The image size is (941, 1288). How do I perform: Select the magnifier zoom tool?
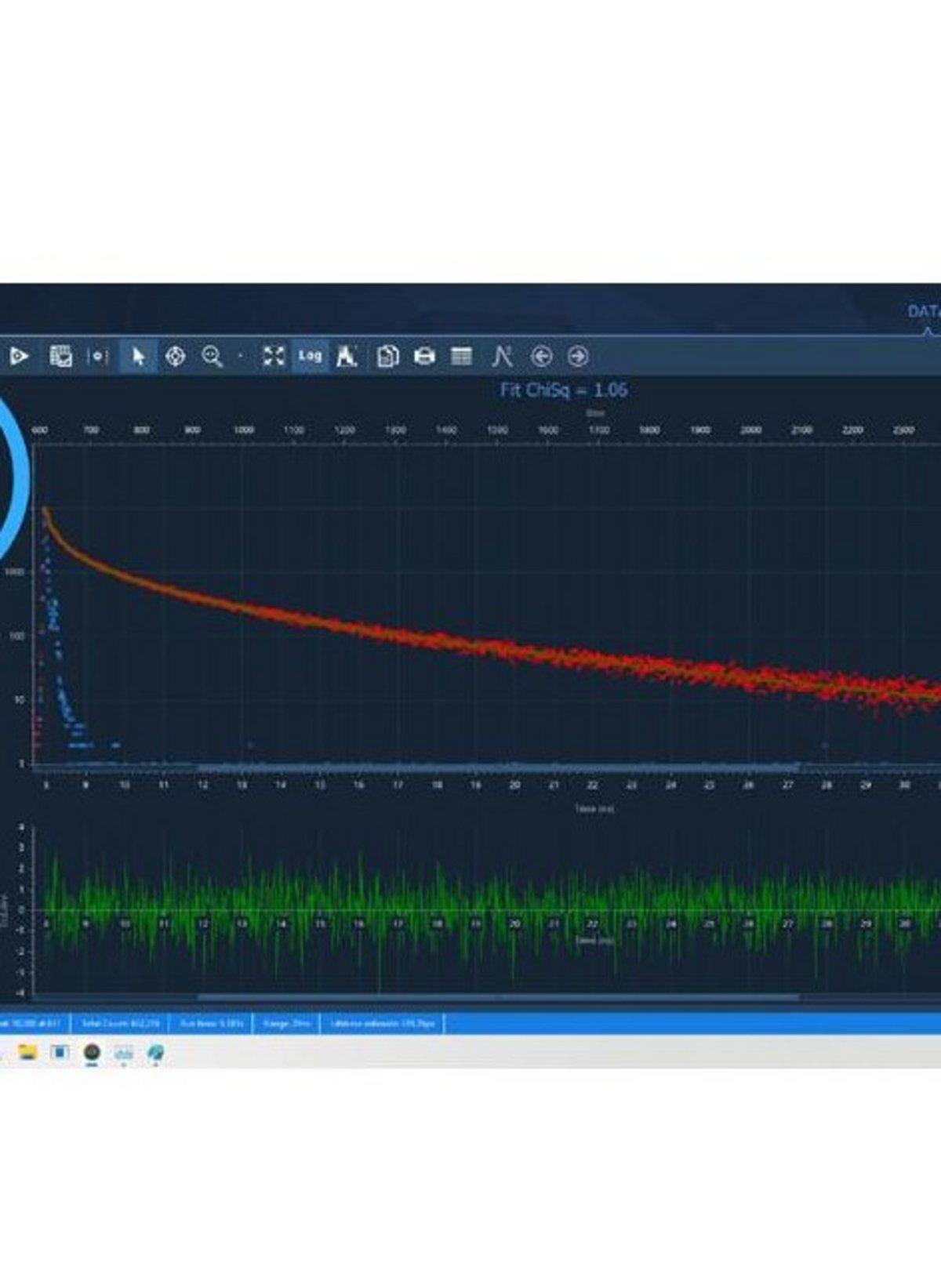click(212, 357)
